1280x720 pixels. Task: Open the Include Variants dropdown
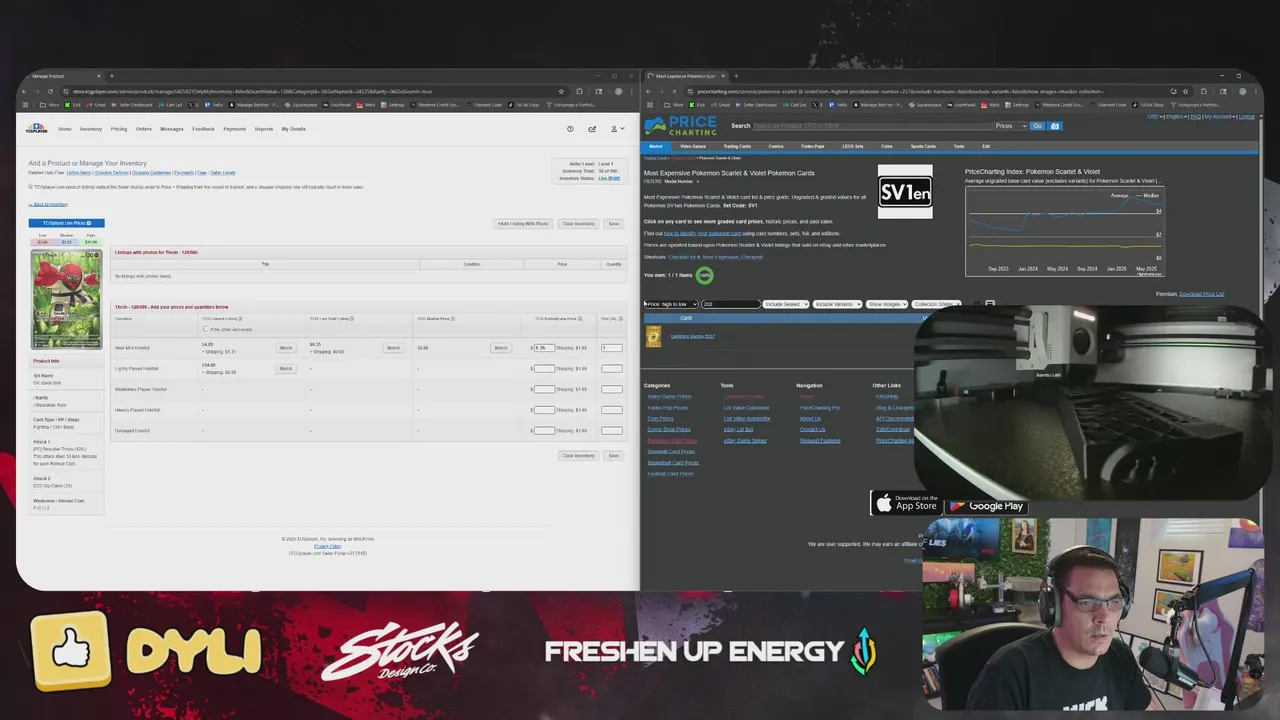coord(837,304)
